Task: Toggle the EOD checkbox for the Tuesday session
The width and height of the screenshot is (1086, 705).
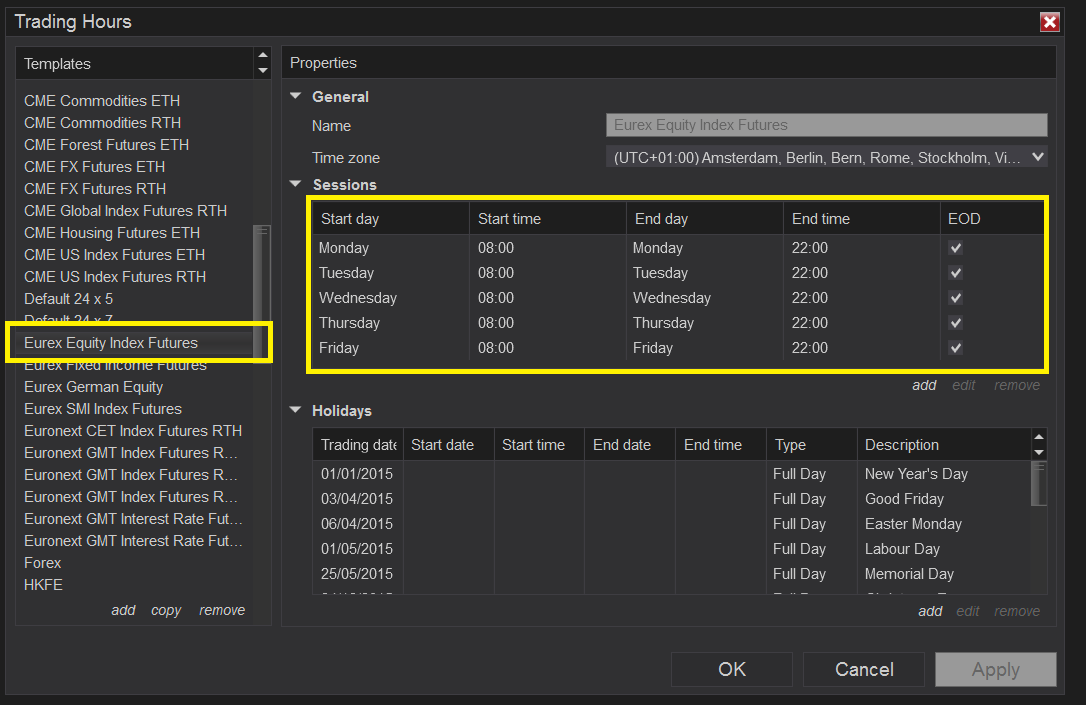Action: pyautogui.click(x=955, y=273)
